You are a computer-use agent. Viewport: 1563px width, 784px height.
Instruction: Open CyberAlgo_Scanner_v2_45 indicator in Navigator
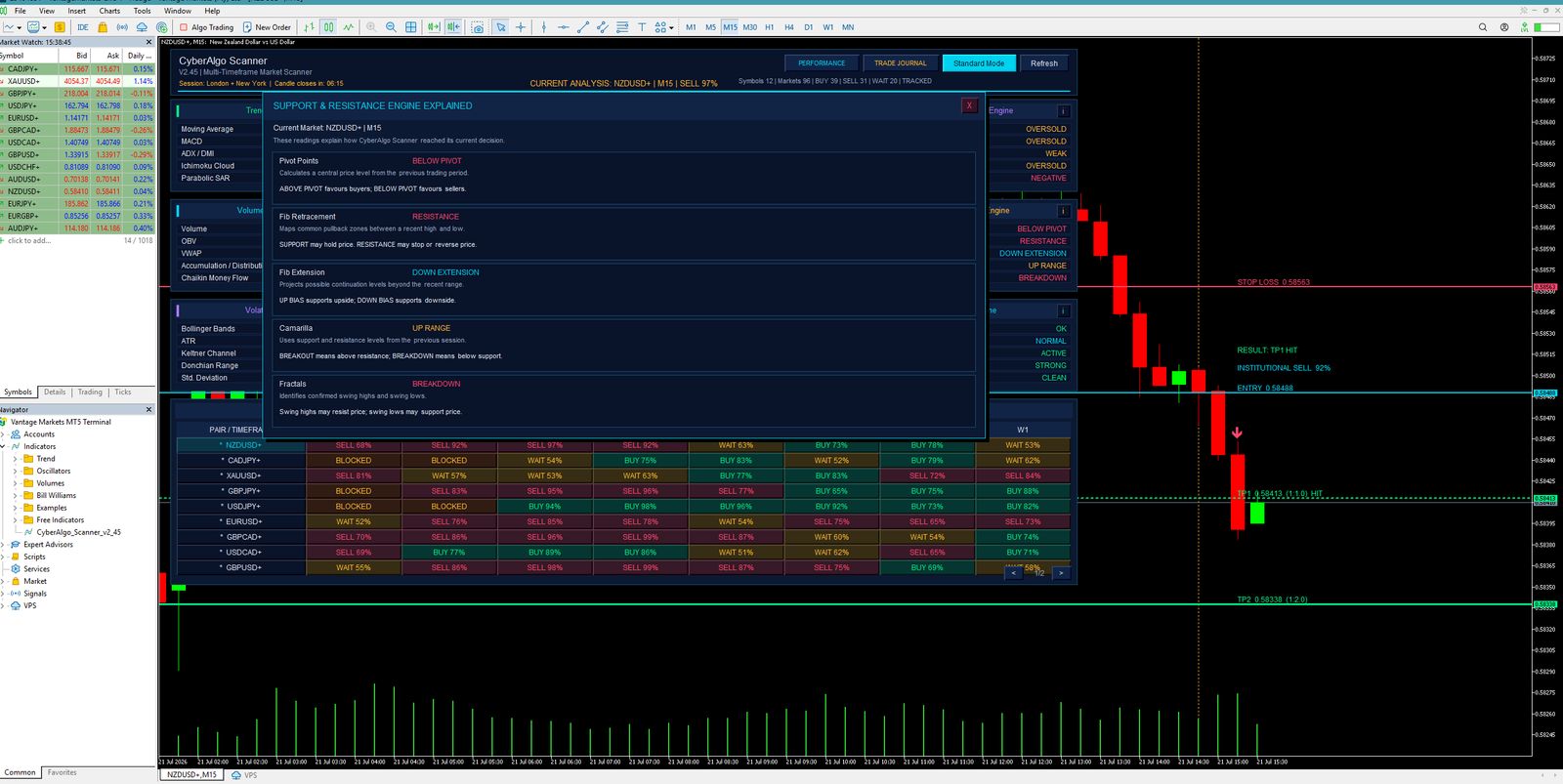78,532
